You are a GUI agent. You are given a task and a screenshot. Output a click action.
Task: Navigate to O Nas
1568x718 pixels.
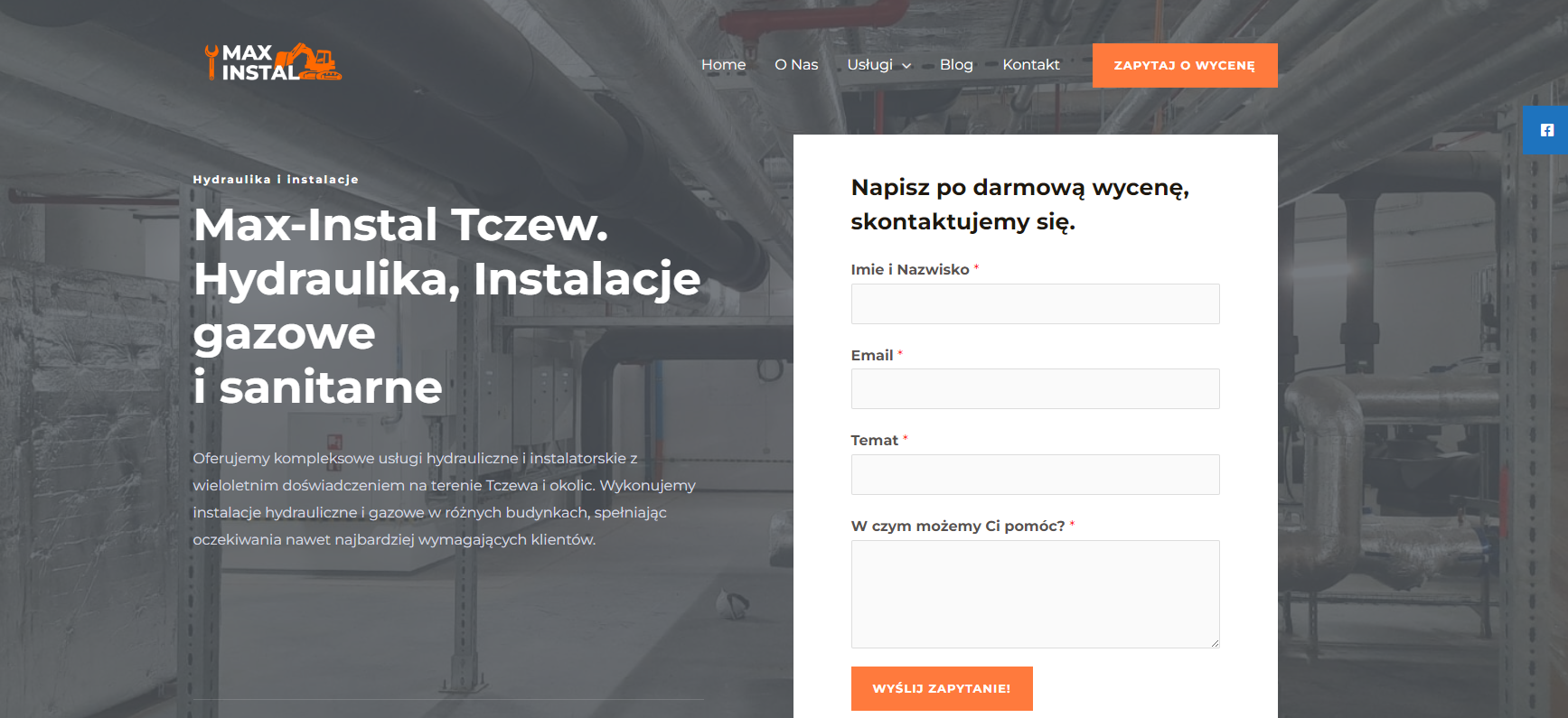795,65
